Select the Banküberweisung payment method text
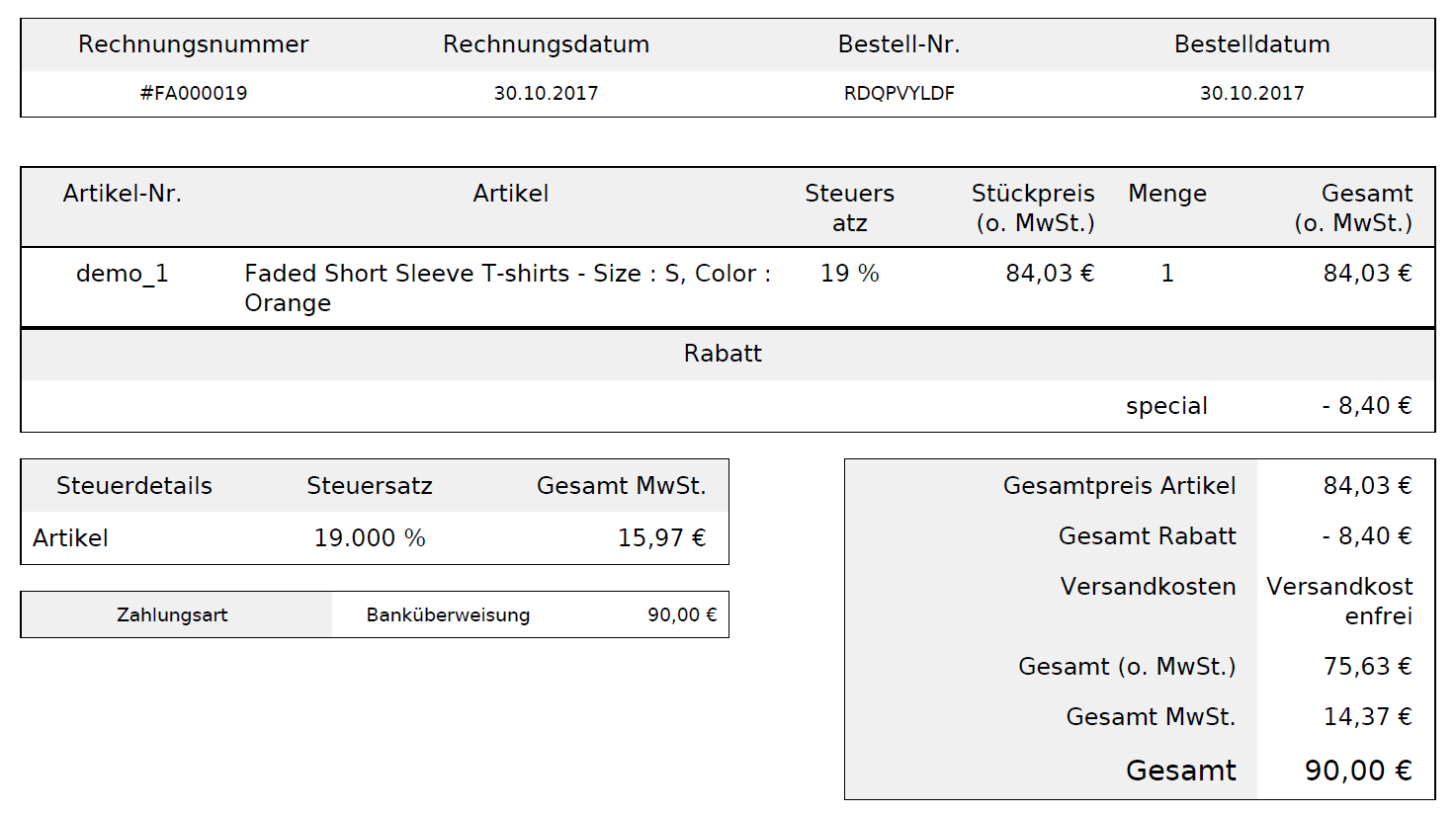1456x815 pixels. point(448,615)
